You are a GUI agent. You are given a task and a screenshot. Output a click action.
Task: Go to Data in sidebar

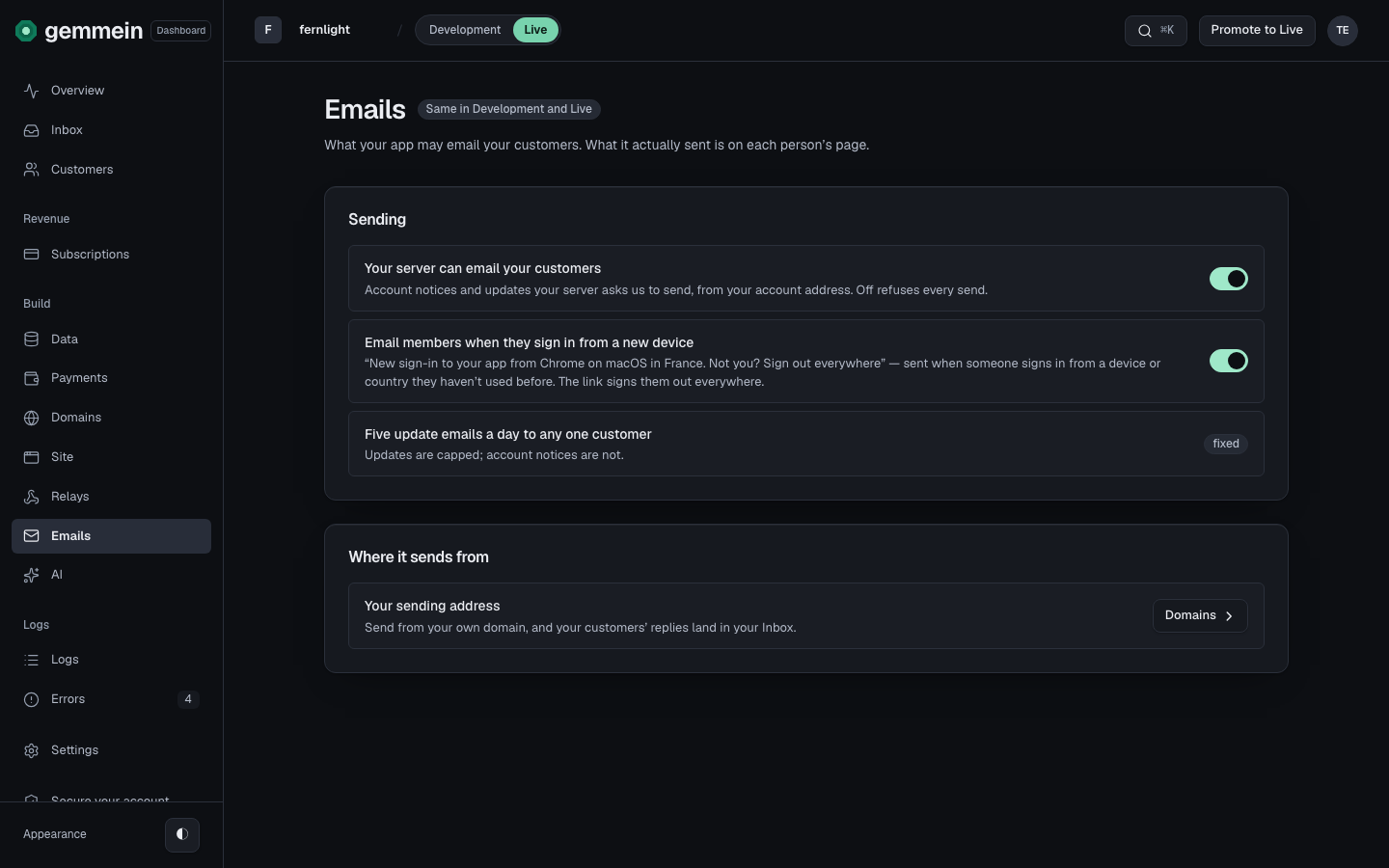[111, 339]
